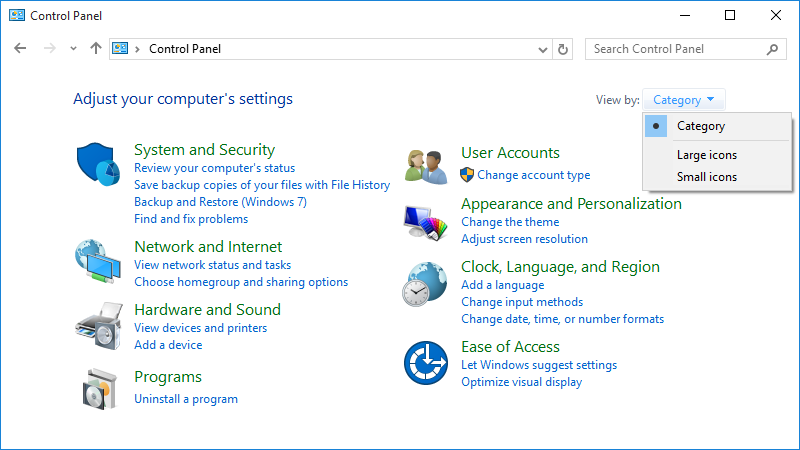Open Change account type link
800x450 pixels.
[533, 175]
